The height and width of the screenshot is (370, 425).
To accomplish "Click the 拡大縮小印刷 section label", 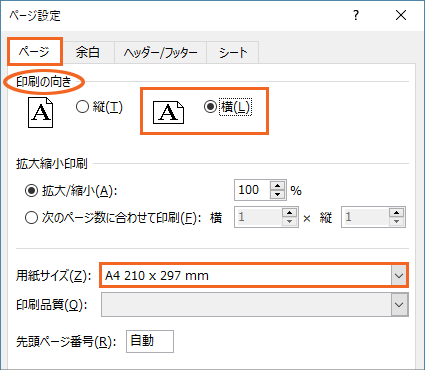I will 52,164.
